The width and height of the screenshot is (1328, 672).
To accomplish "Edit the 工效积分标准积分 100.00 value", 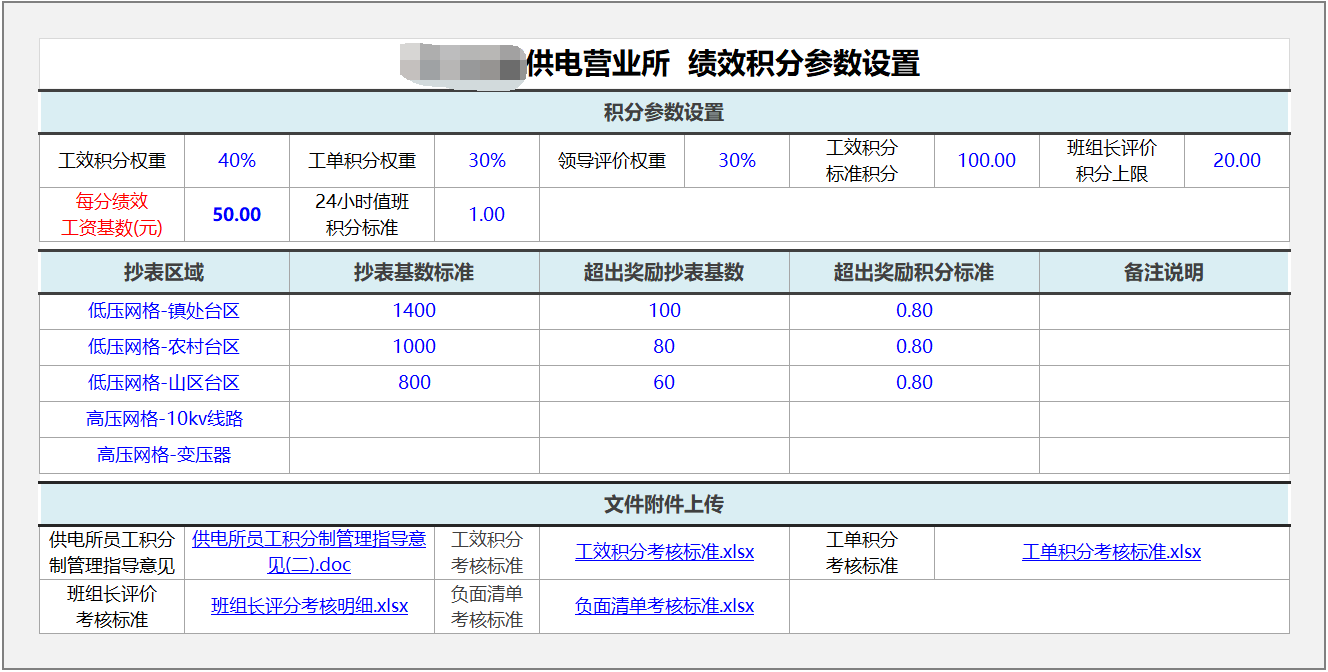I will tap(986, 161).
